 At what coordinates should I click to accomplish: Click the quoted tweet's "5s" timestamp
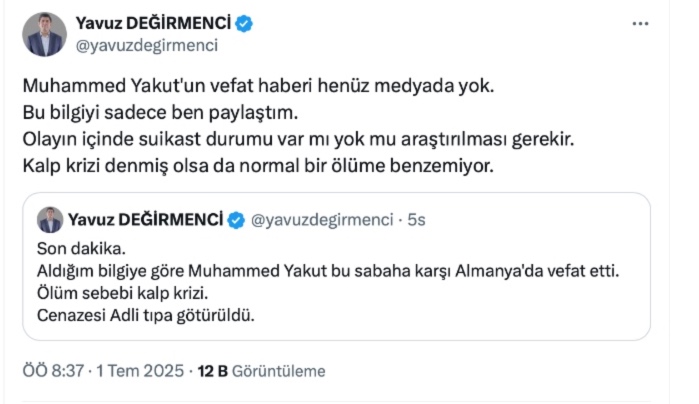(x=417, y=219)
